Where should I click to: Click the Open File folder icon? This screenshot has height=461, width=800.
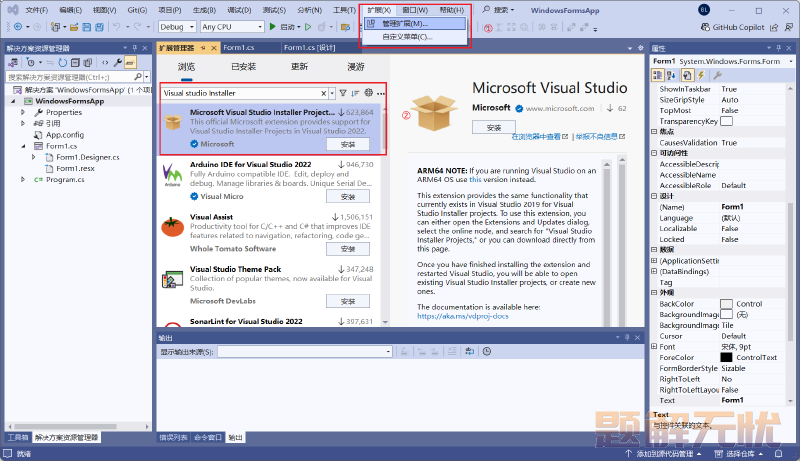click(74, 27)
